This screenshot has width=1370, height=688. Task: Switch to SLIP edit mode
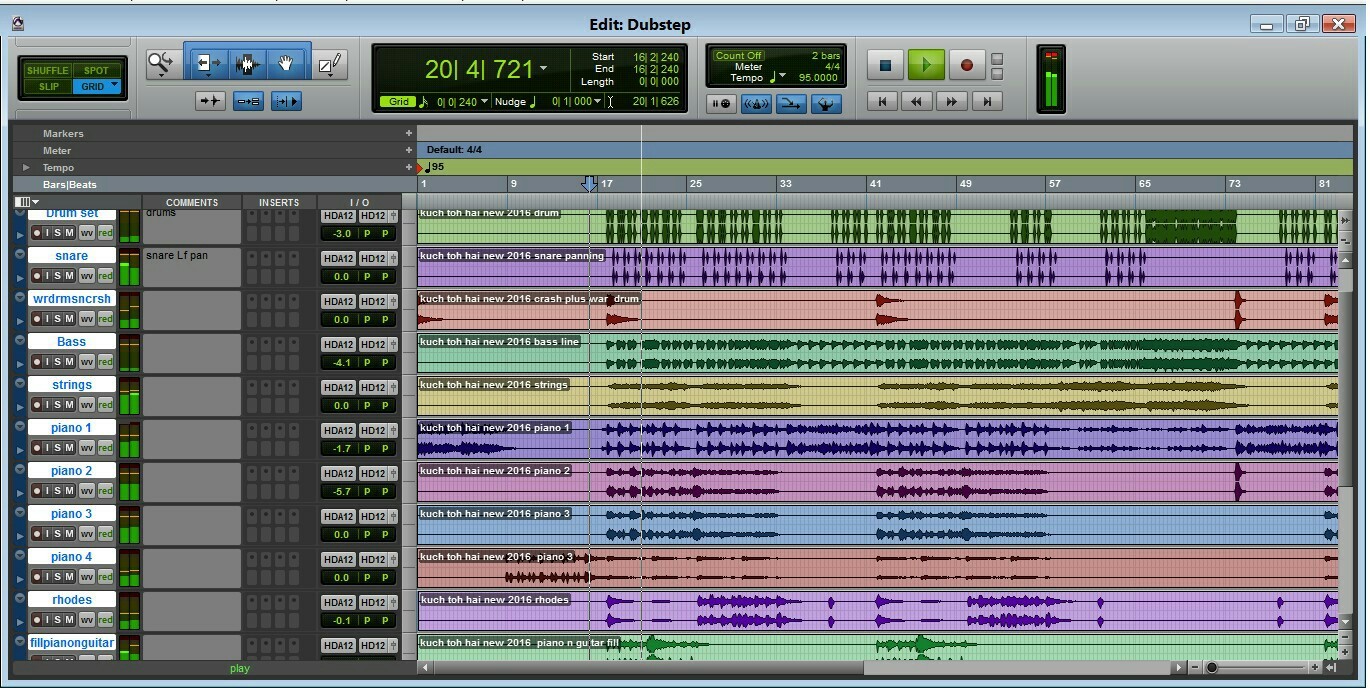click(48, 87)
